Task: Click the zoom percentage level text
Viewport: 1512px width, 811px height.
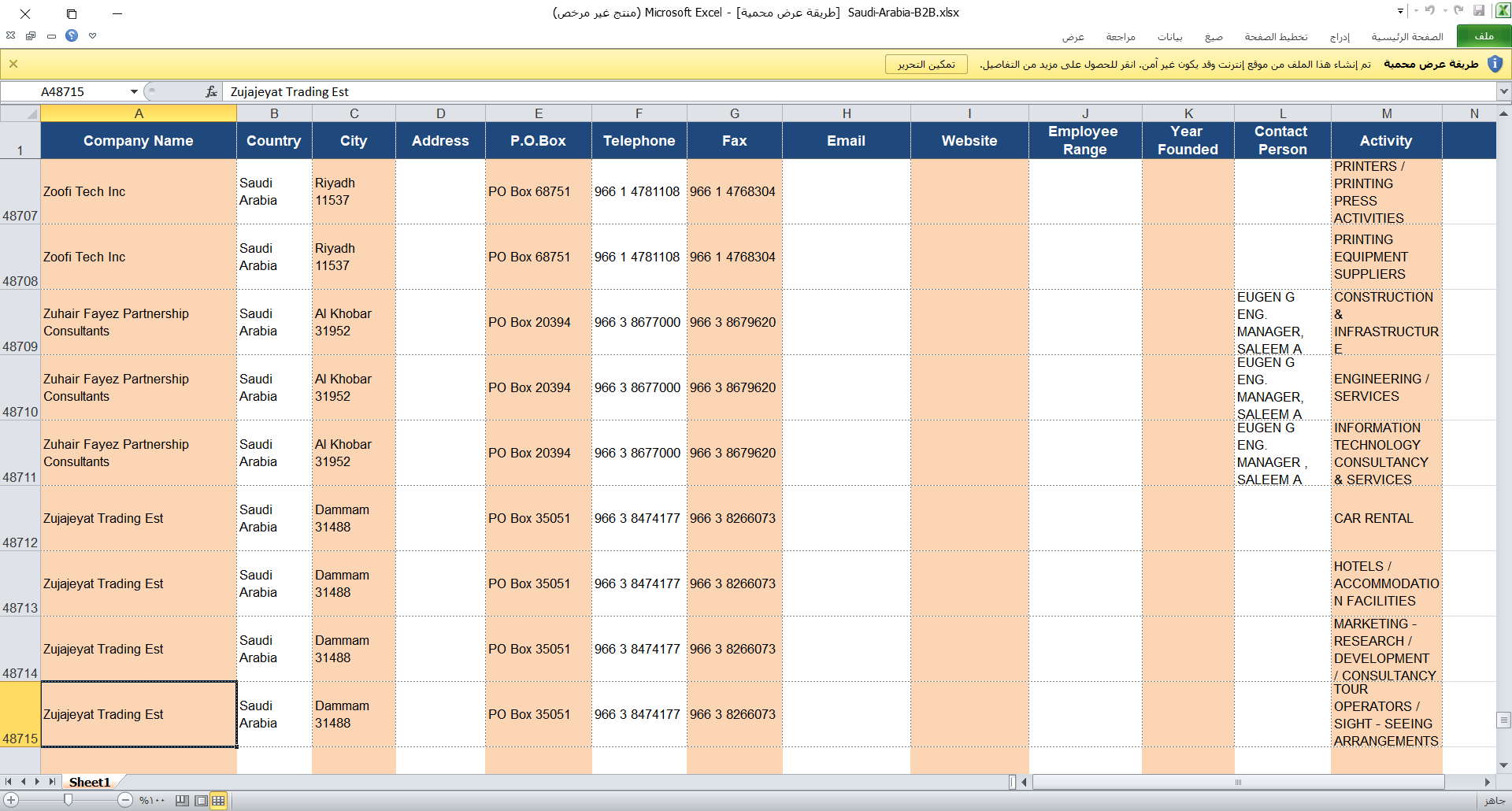Action: tap(152, 801)
